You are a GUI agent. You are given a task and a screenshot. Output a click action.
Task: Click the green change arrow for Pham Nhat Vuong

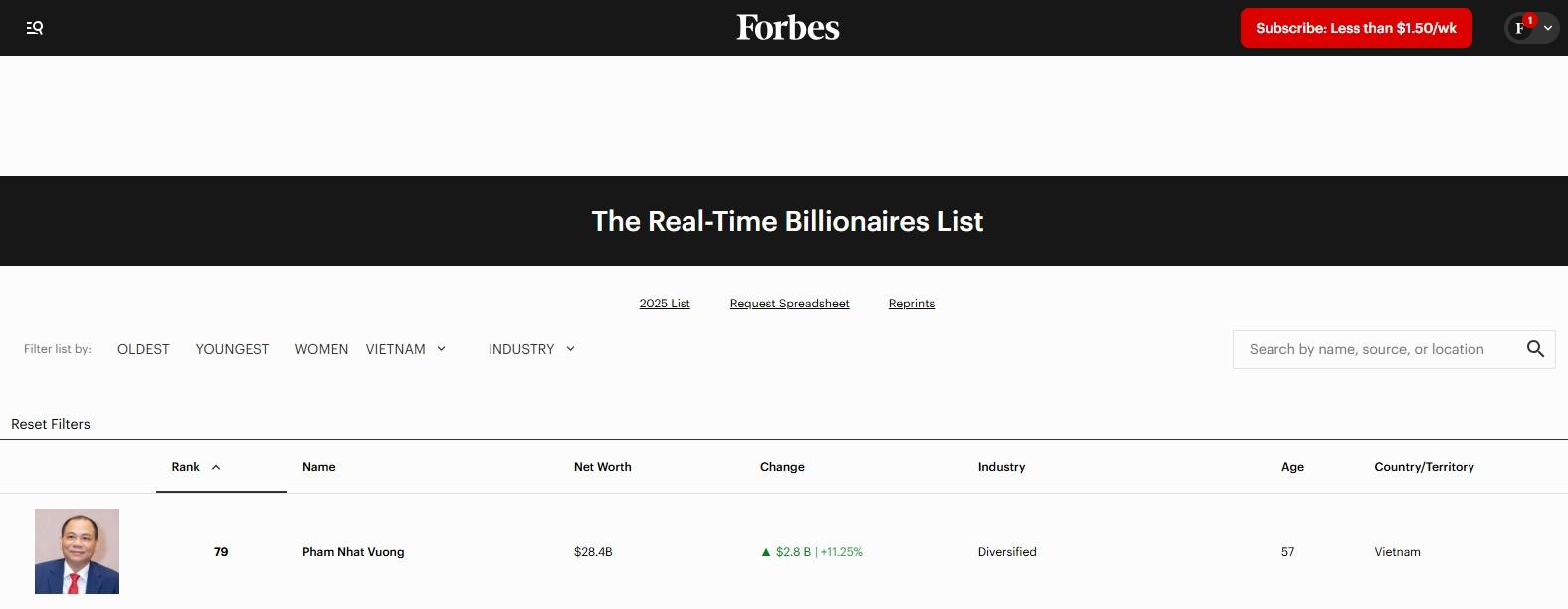(766, 552)
